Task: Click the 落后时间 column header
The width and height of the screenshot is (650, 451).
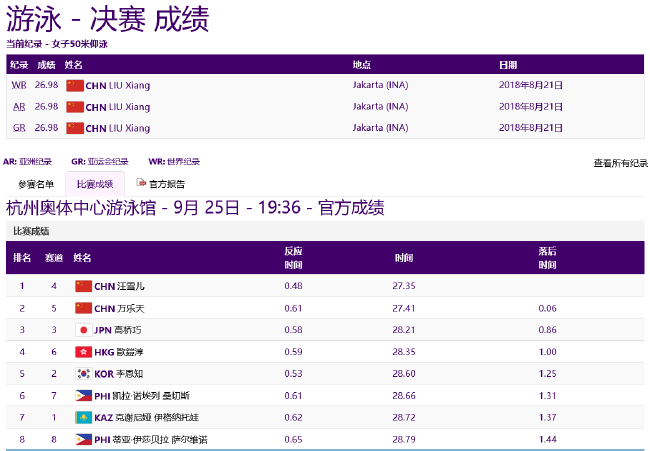Action: click(x=547, y=258)
